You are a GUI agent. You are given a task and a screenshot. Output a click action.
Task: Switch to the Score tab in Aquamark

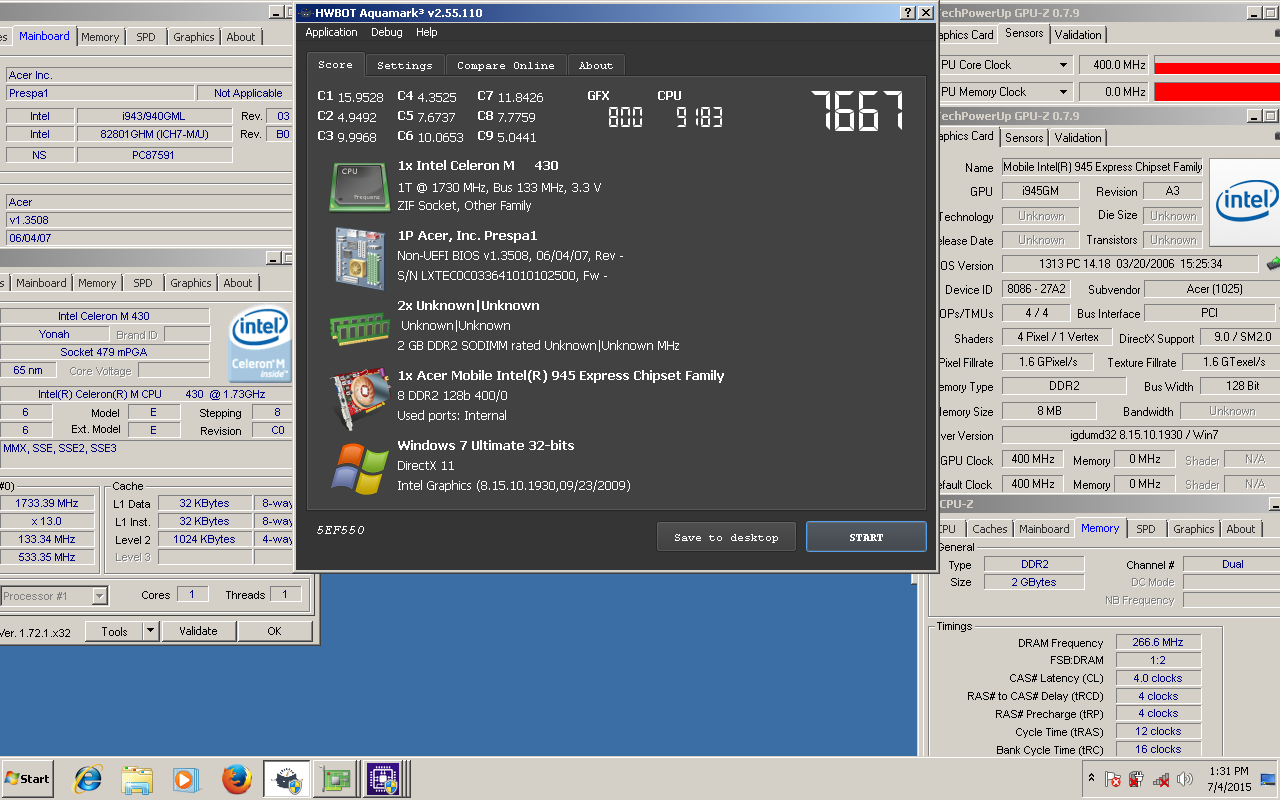335,64
